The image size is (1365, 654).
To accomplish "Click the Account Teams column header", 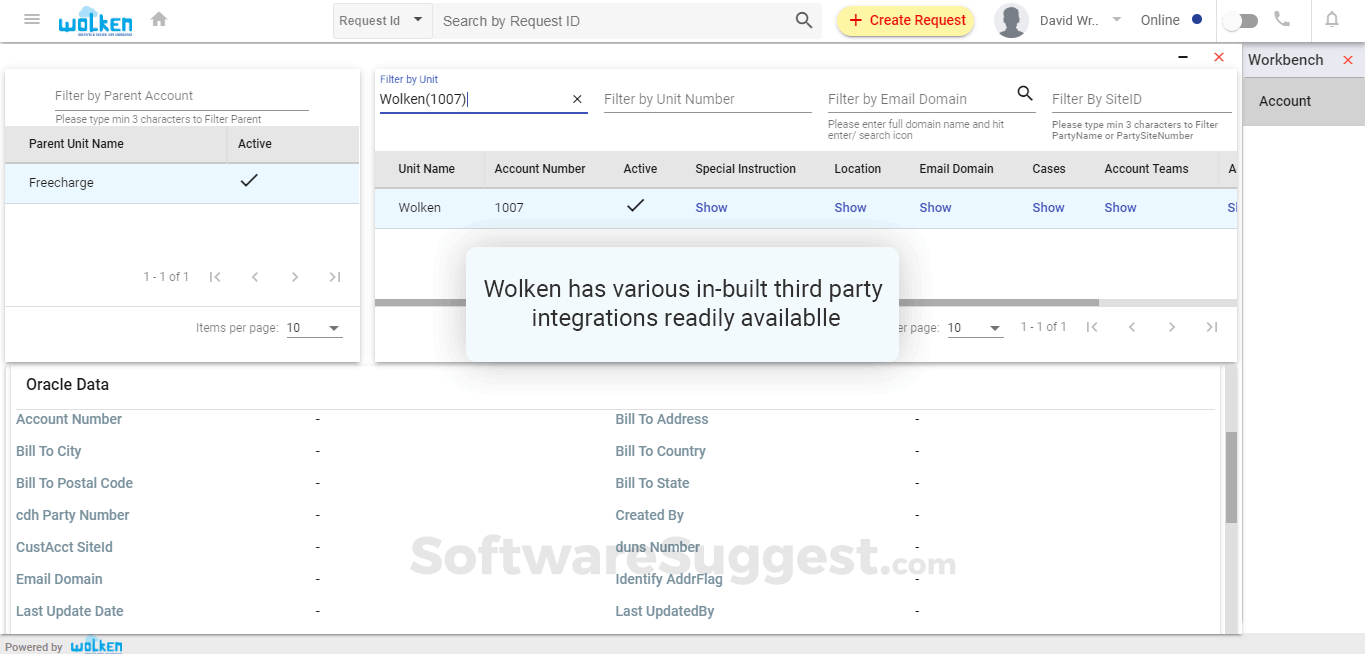I will tap(1146, 169).
